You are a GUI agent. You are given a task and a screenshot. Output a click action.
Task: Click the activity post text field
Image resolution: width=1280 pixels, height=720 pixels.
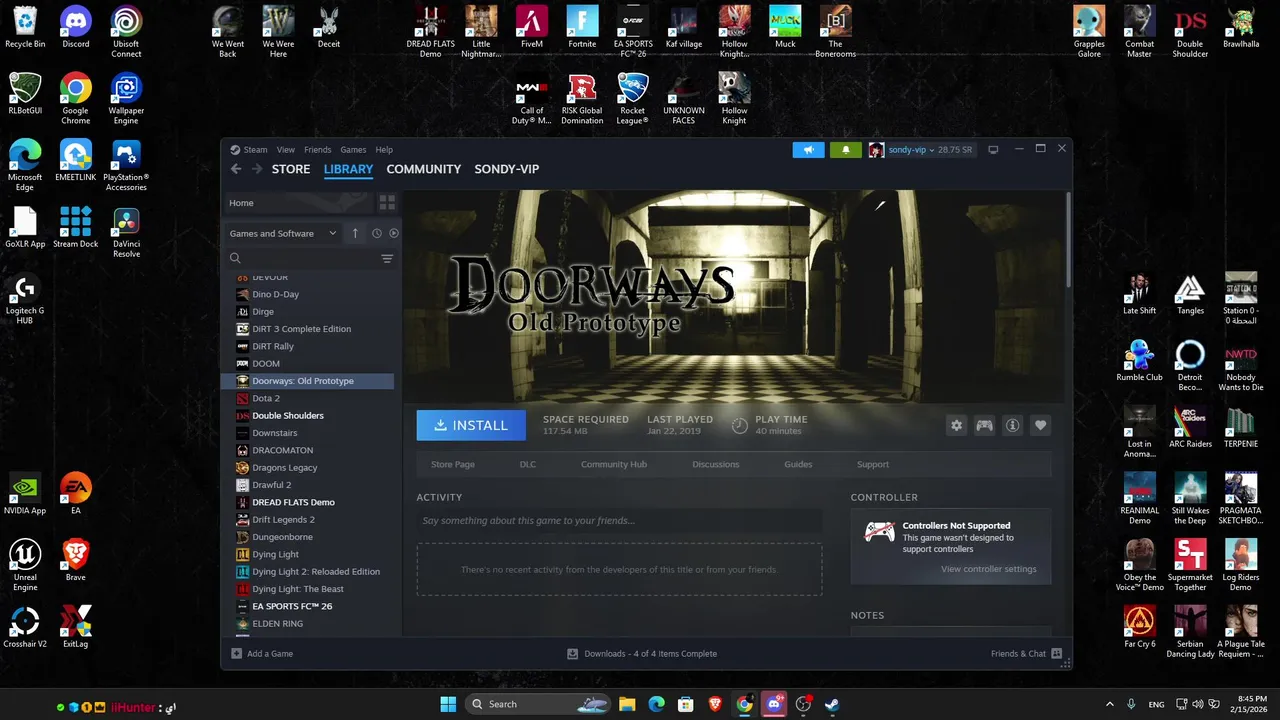(619, 520)
